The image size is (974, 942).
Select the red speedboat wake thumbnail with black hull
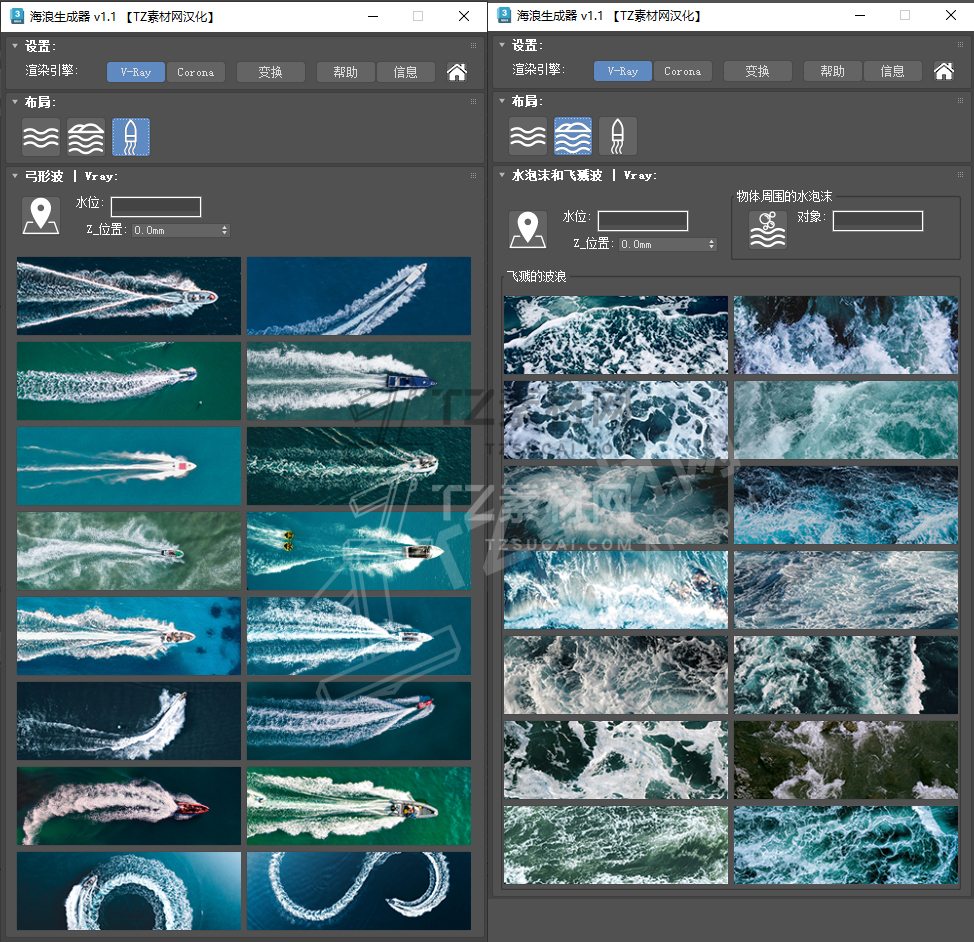click(129, 806)
